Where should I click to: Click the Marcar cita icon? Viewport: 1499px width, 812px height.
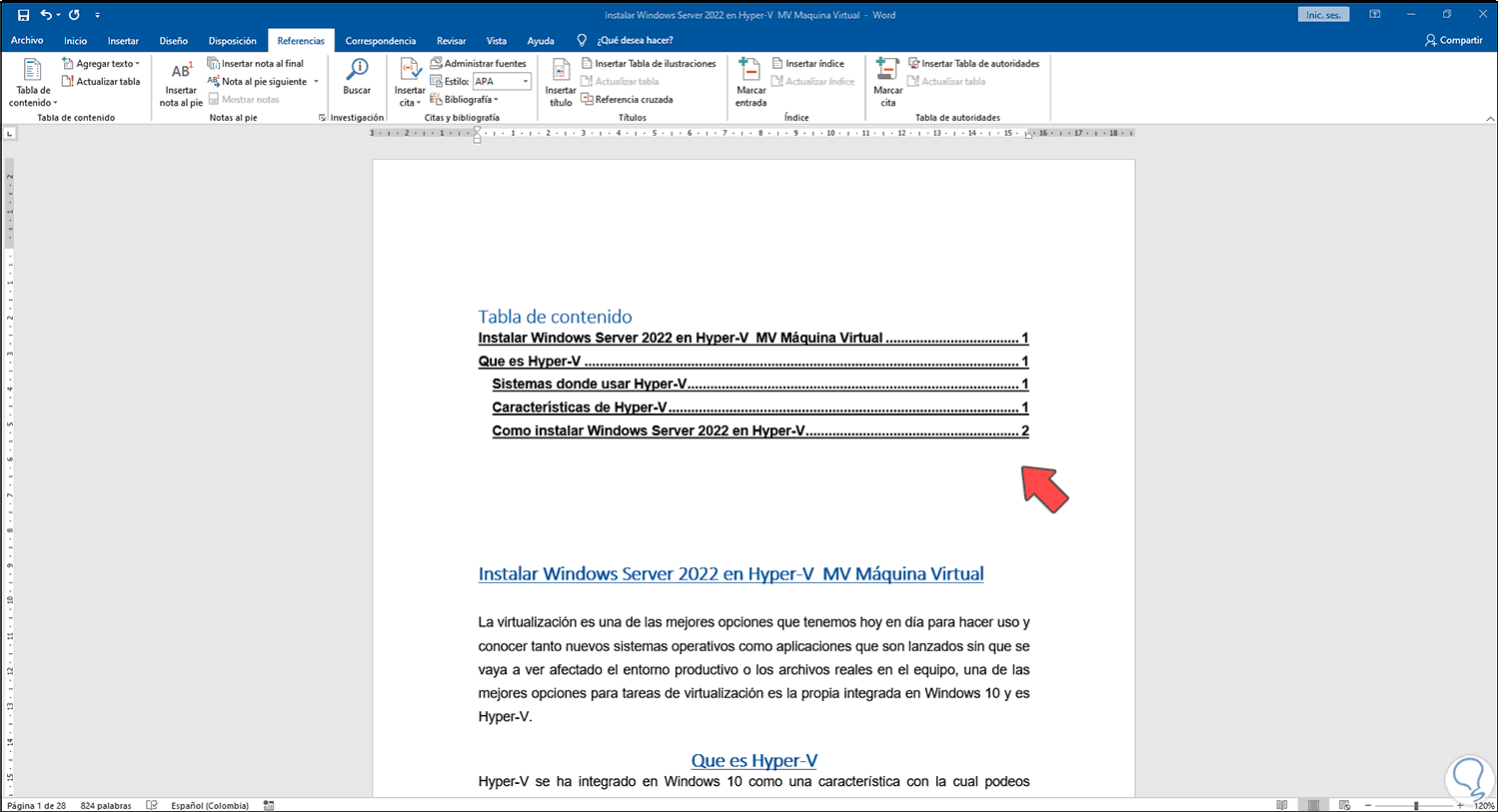pos(887,70)
